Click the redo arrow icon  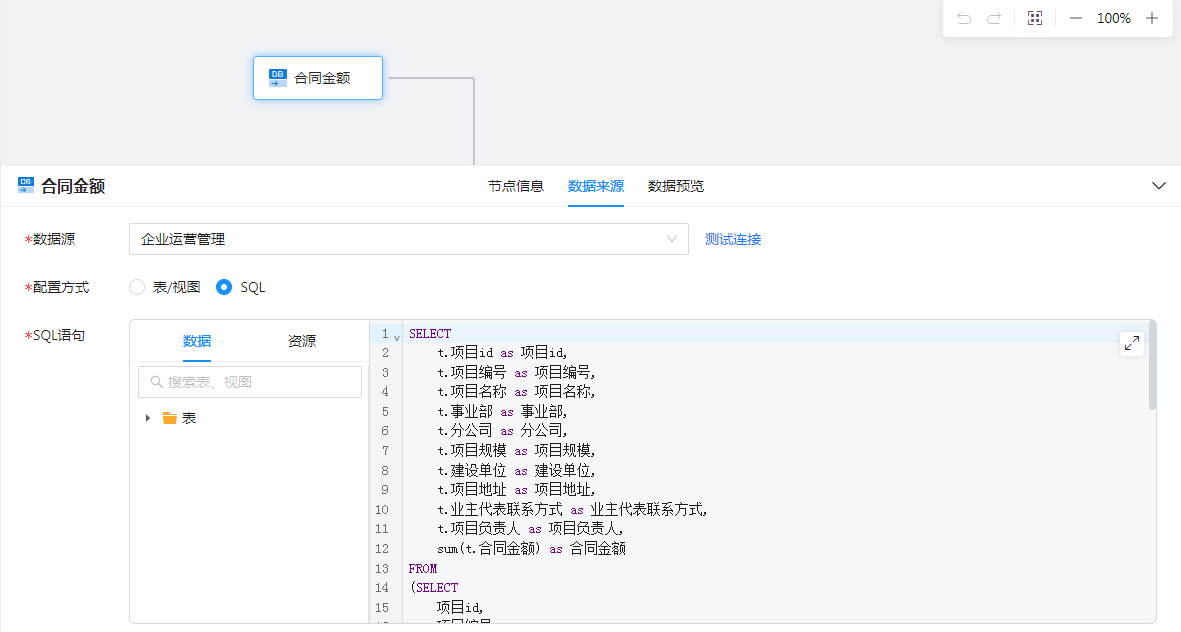(x=994, y=18)
